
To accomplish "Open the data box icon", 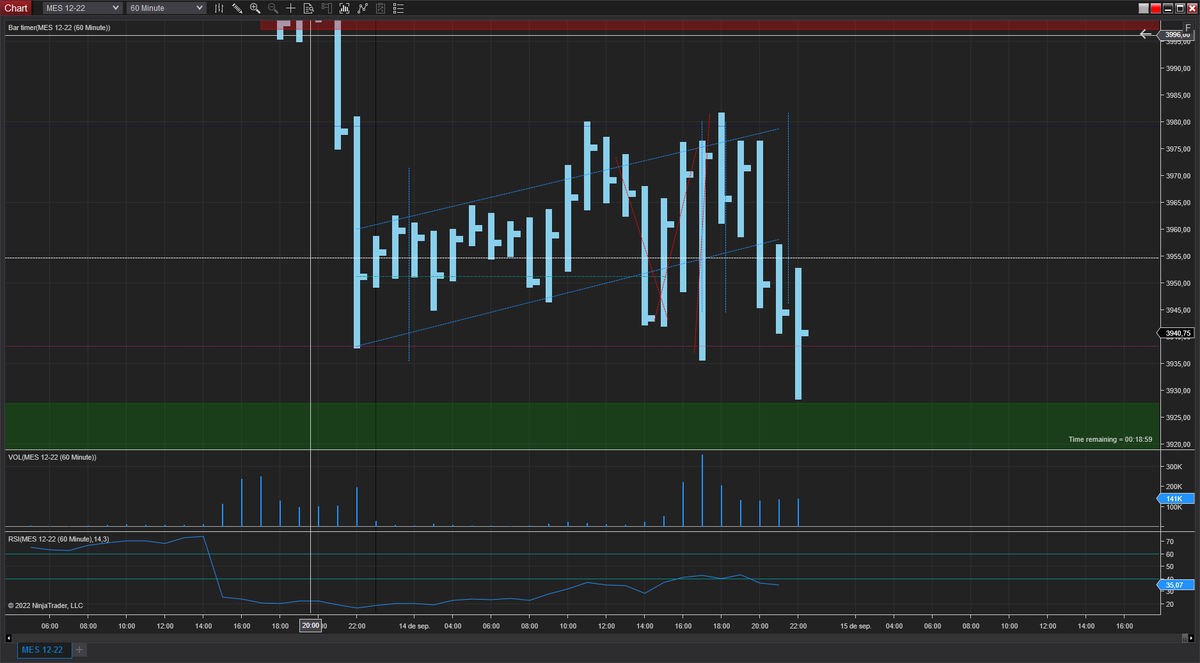I will coord(309,8).
